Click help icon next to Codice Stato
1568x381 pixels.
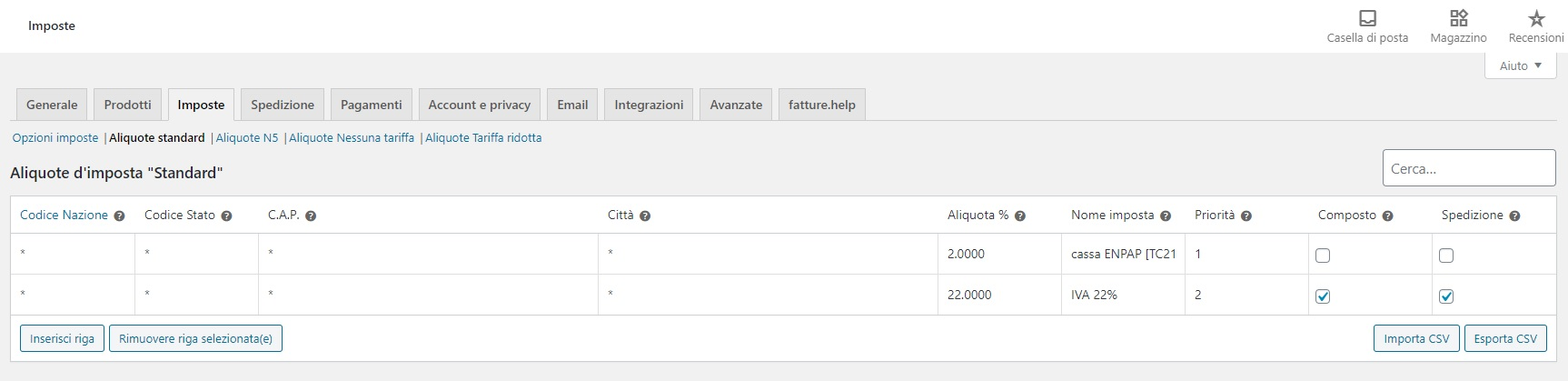coord(226,216)
